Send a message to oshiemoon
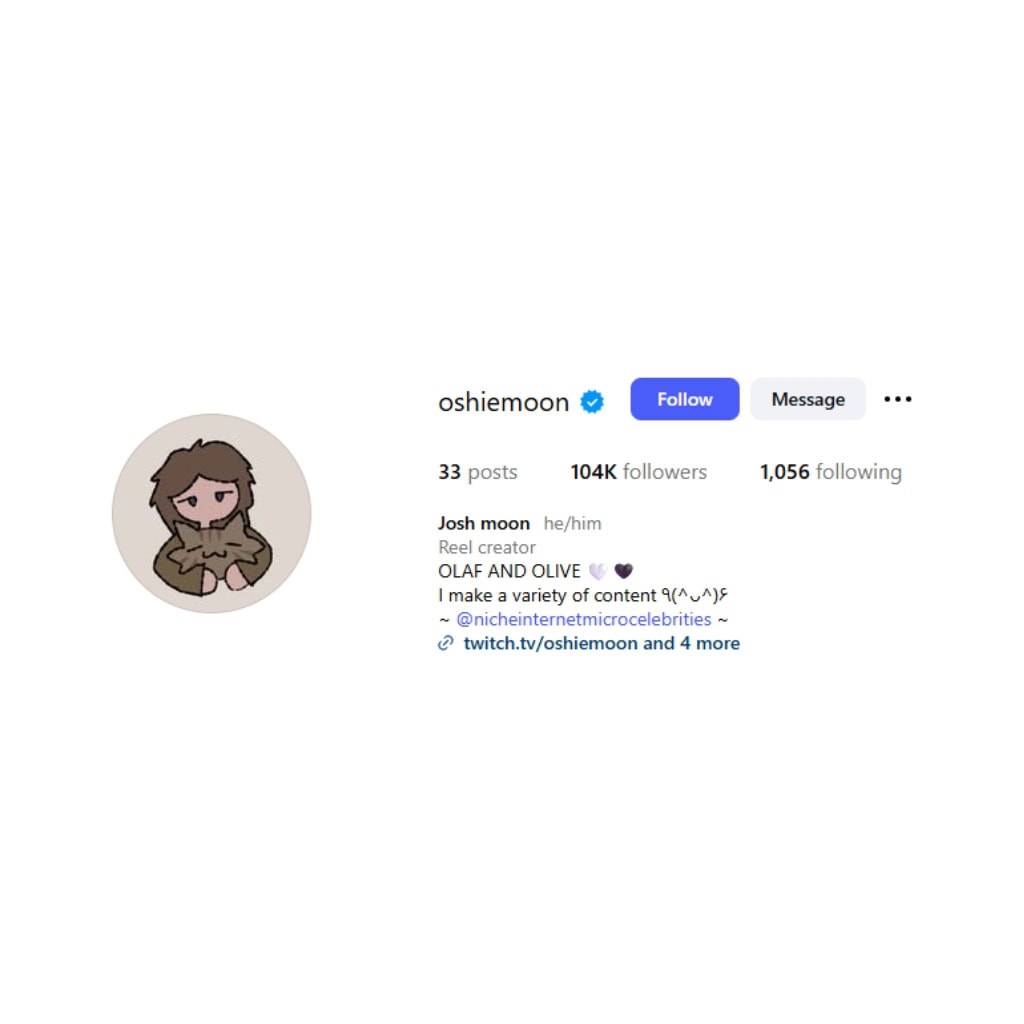This screenshot has width=1024, height=1024. pos(808,399)
